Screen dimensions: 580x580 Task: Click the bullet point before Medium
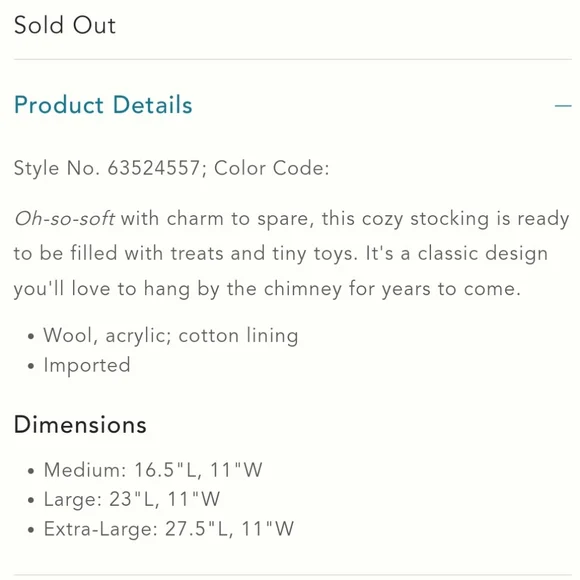tap(31, 471)
